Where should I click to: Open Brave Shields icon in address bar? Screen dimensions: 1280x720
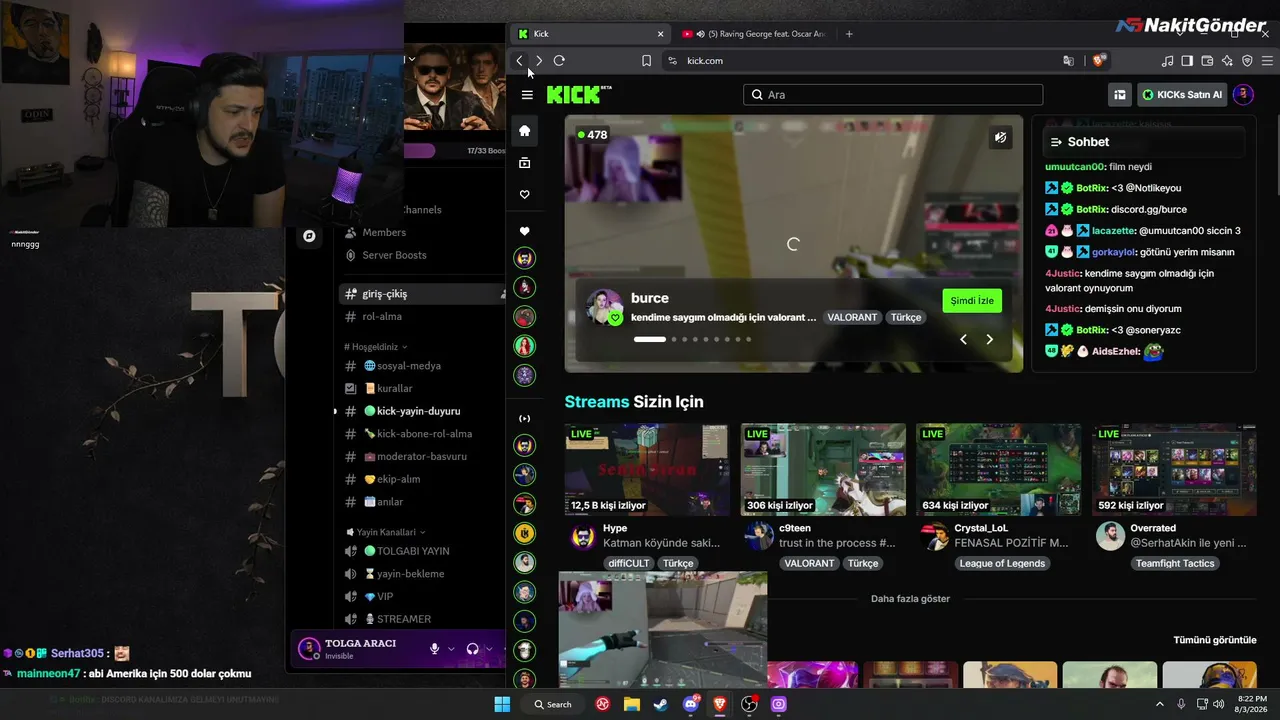1099,61
